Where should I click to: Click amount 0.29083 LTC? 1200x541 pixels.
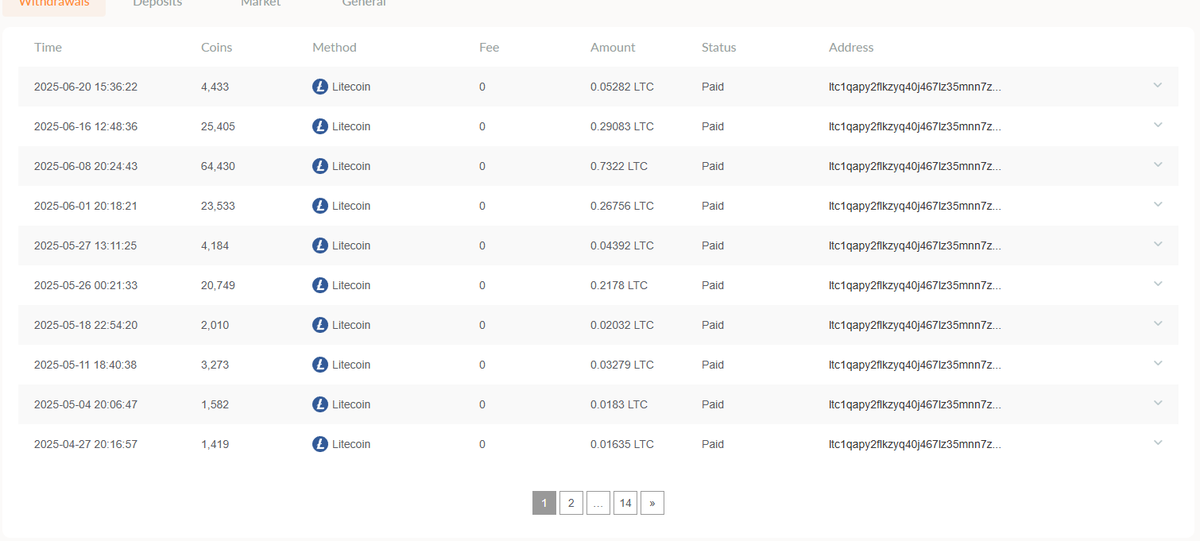click(x=622, y=127)
